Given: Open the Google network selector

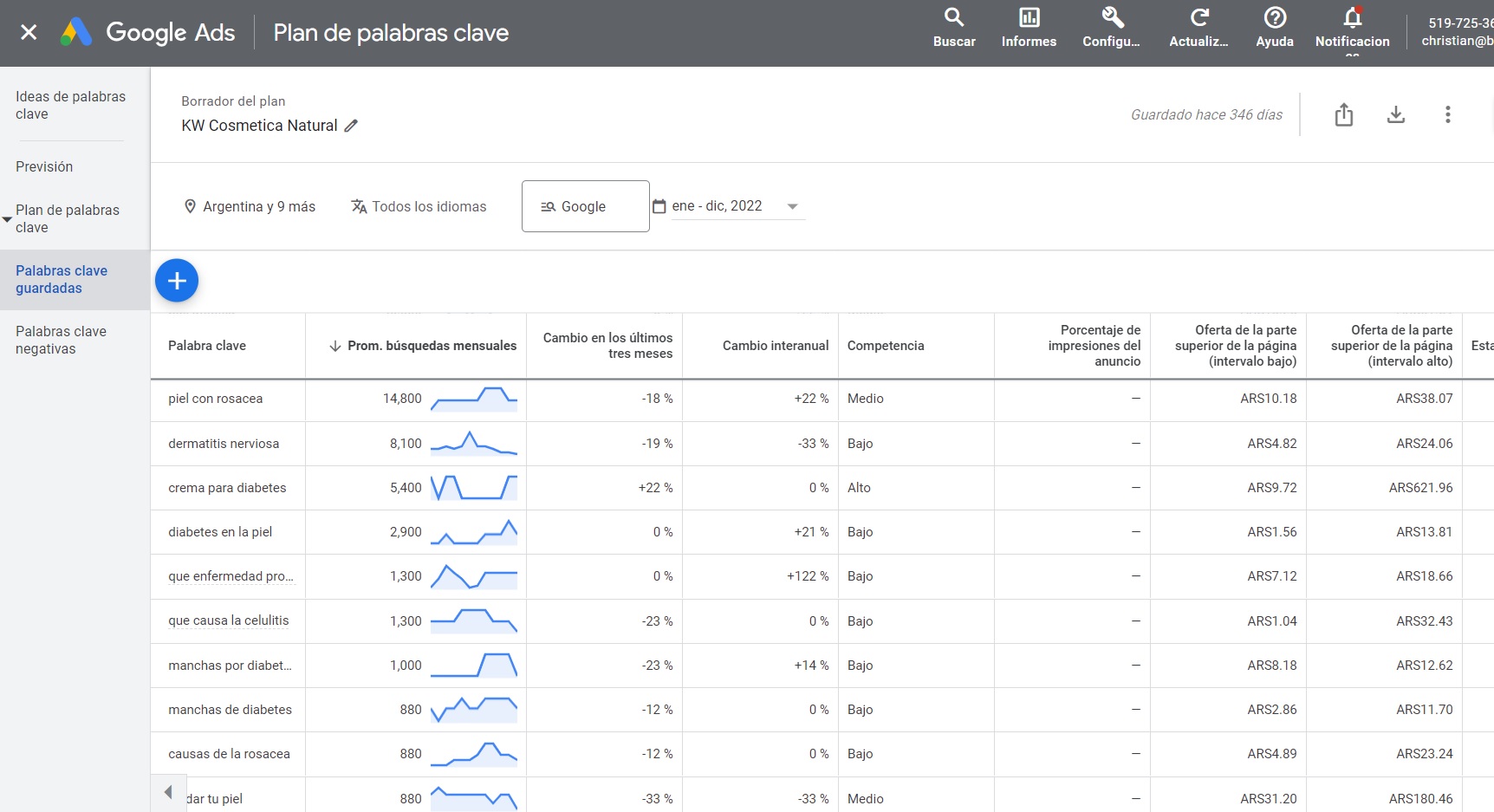Looking at the screenshot, I should [x=585, y=206].
